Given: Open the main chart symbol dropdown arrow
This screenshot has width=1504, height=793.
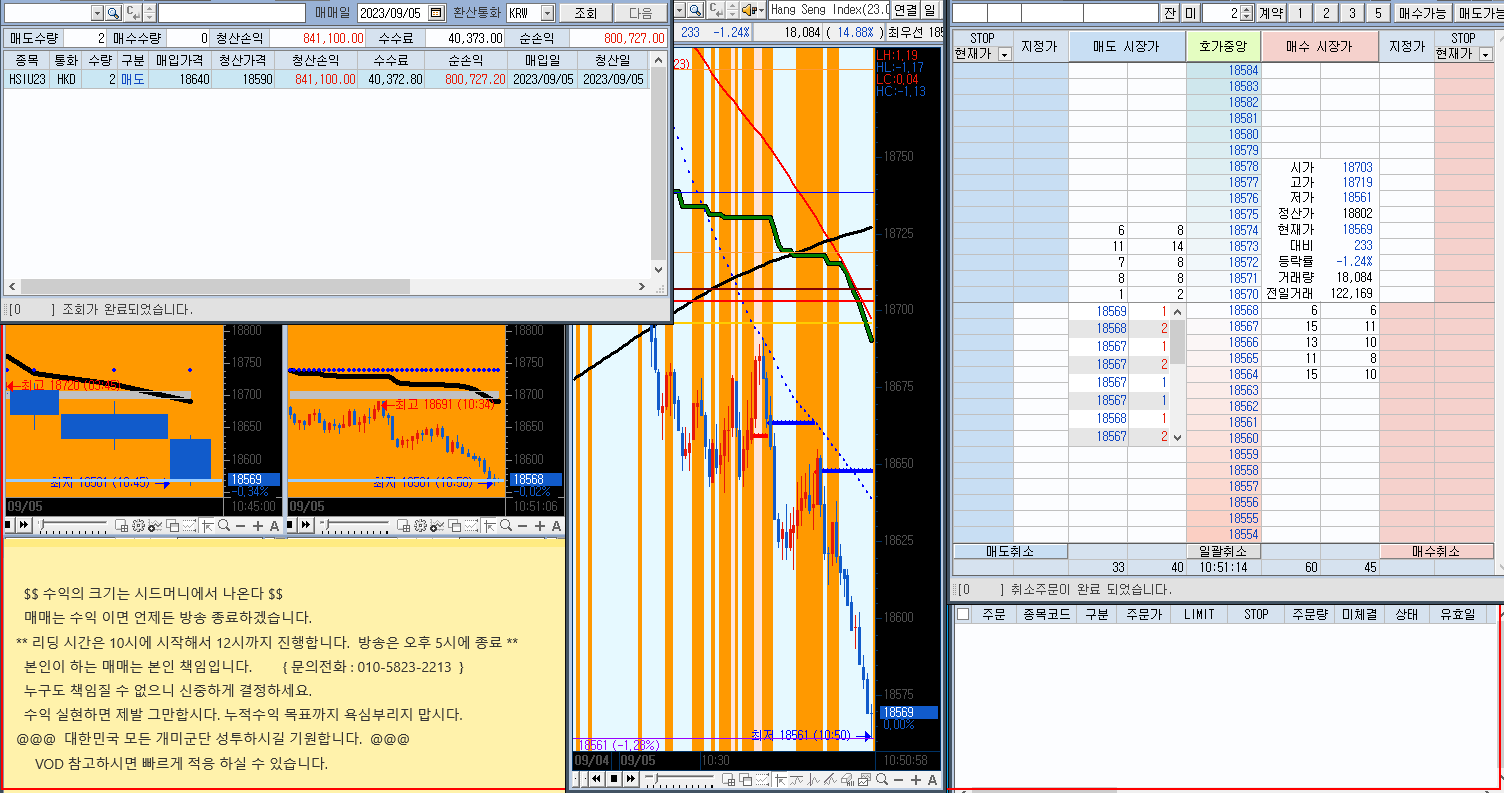Looking at the screenshot, I should coord(679,11).
